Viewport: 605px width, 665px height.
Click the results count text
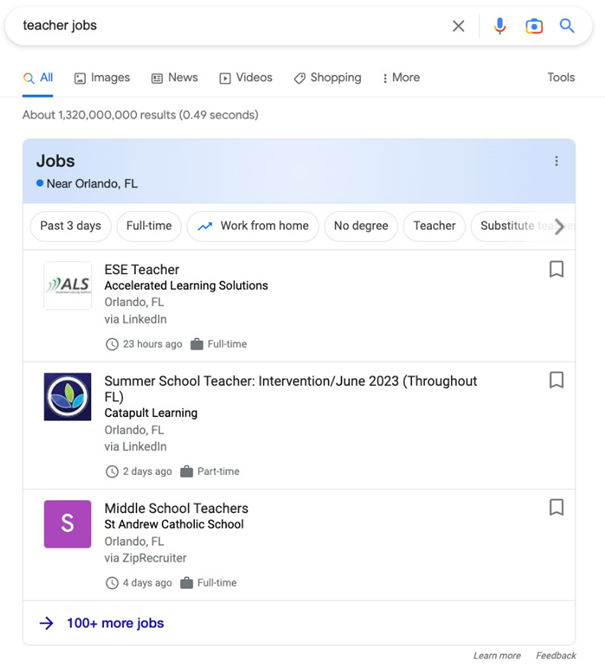(x=140, y=115)
